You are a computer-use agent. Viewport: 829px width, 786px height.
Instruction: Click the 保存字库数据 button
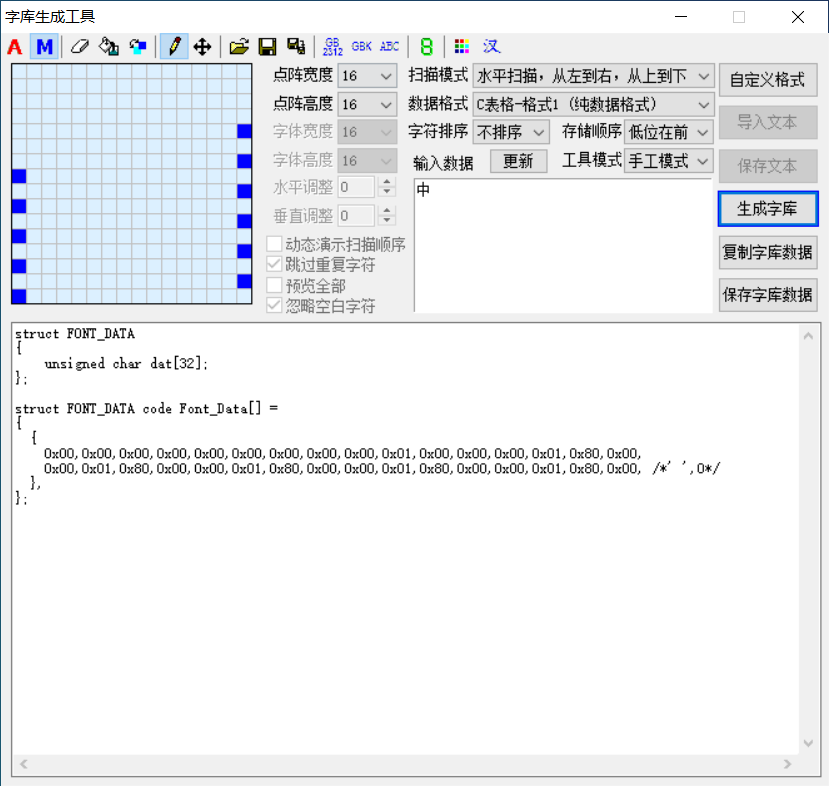coord(768,295)
